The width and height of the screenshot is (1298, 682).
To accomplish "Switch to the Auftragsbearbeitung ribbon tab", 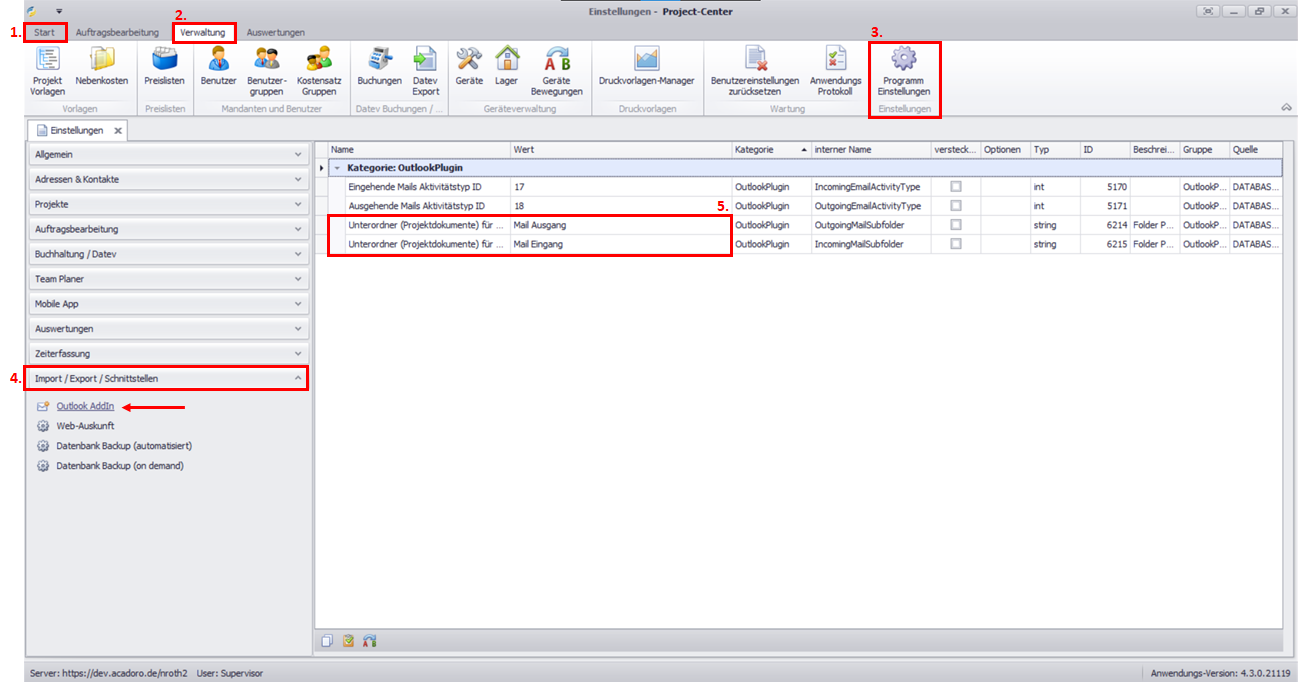I will point(117,33).
